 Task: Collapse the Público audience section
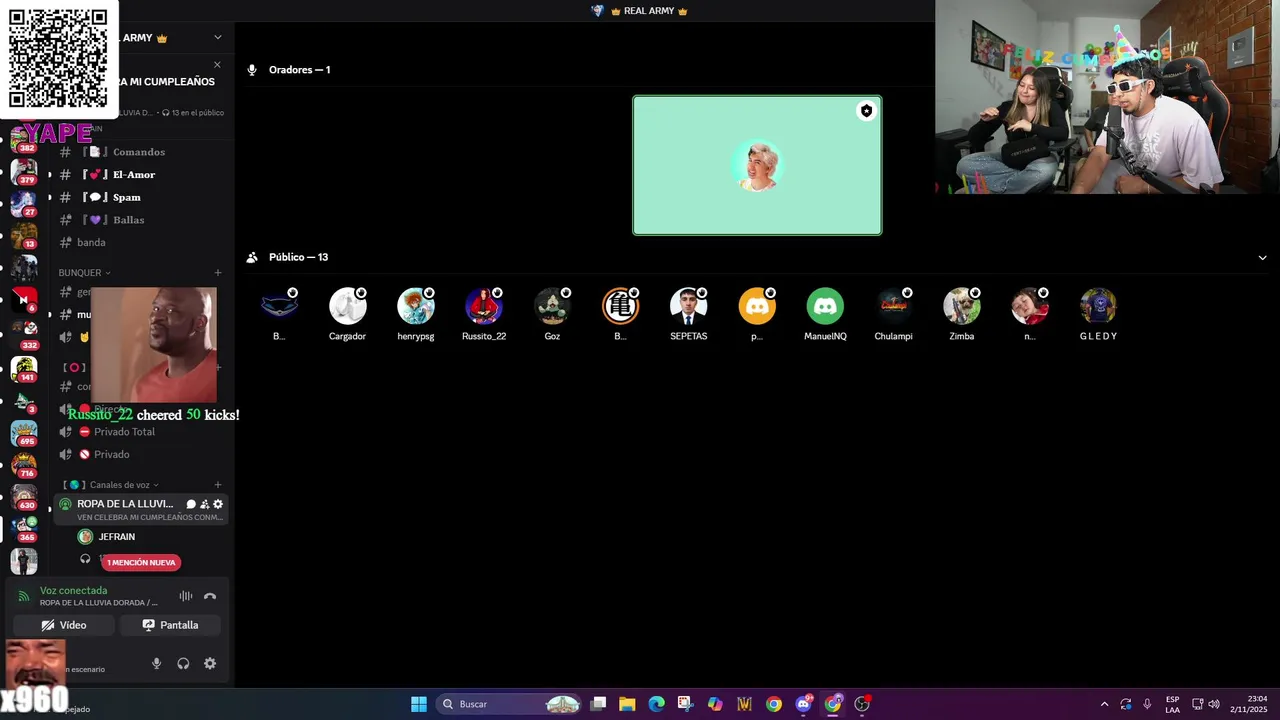click(1262, 257)
